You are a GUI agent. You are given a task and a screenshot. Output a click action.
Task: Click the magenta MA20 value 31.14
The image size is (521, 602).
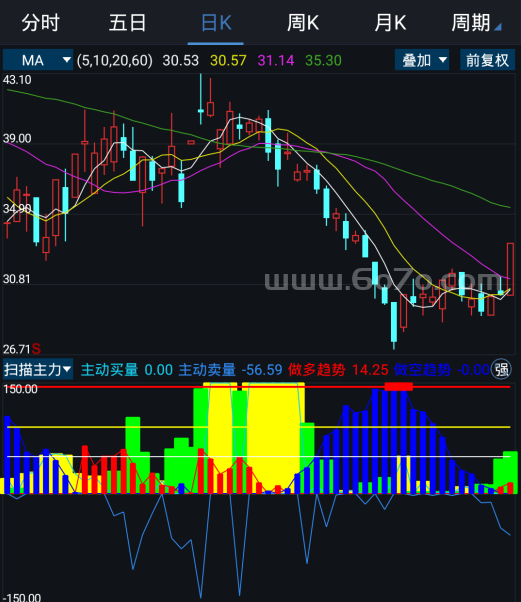click(x=276, y=60)
